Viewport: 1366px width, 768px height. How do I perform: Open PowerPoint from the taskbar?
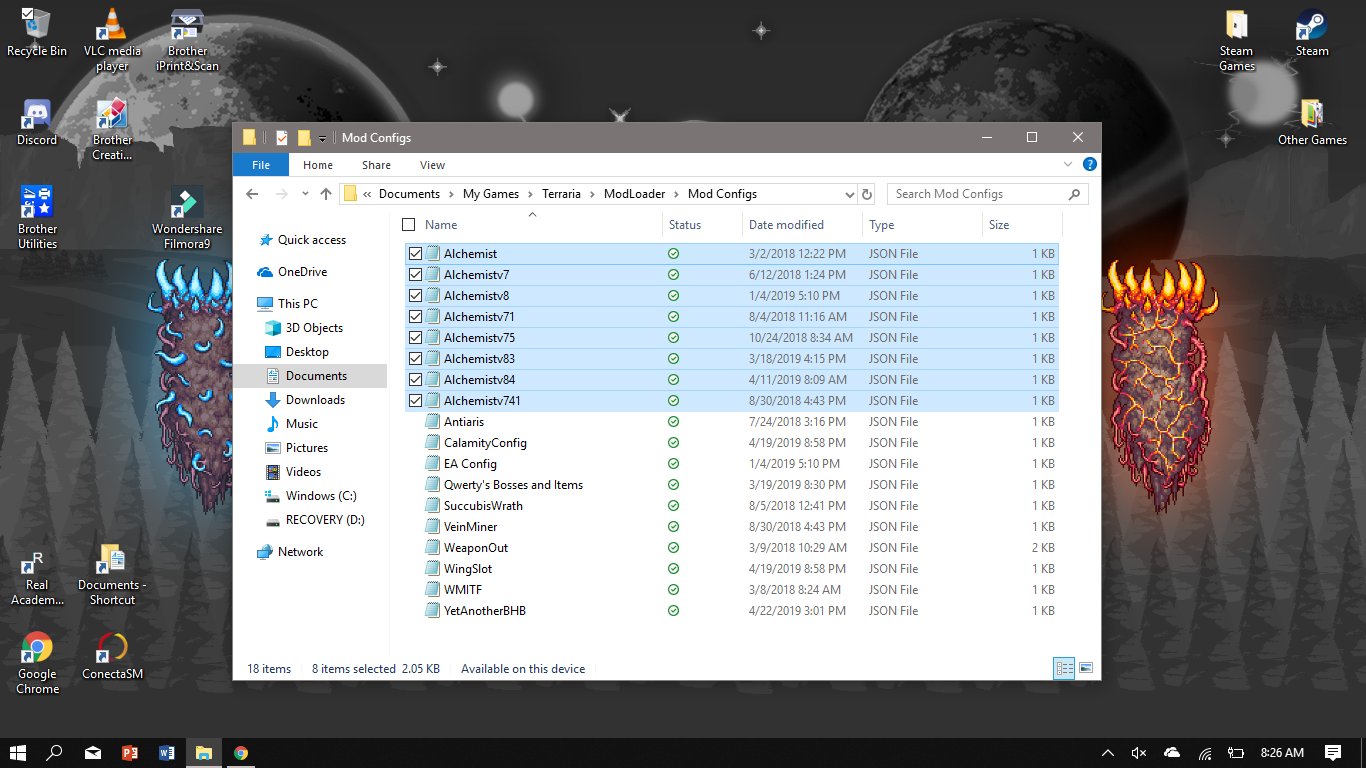pos(129,753)
